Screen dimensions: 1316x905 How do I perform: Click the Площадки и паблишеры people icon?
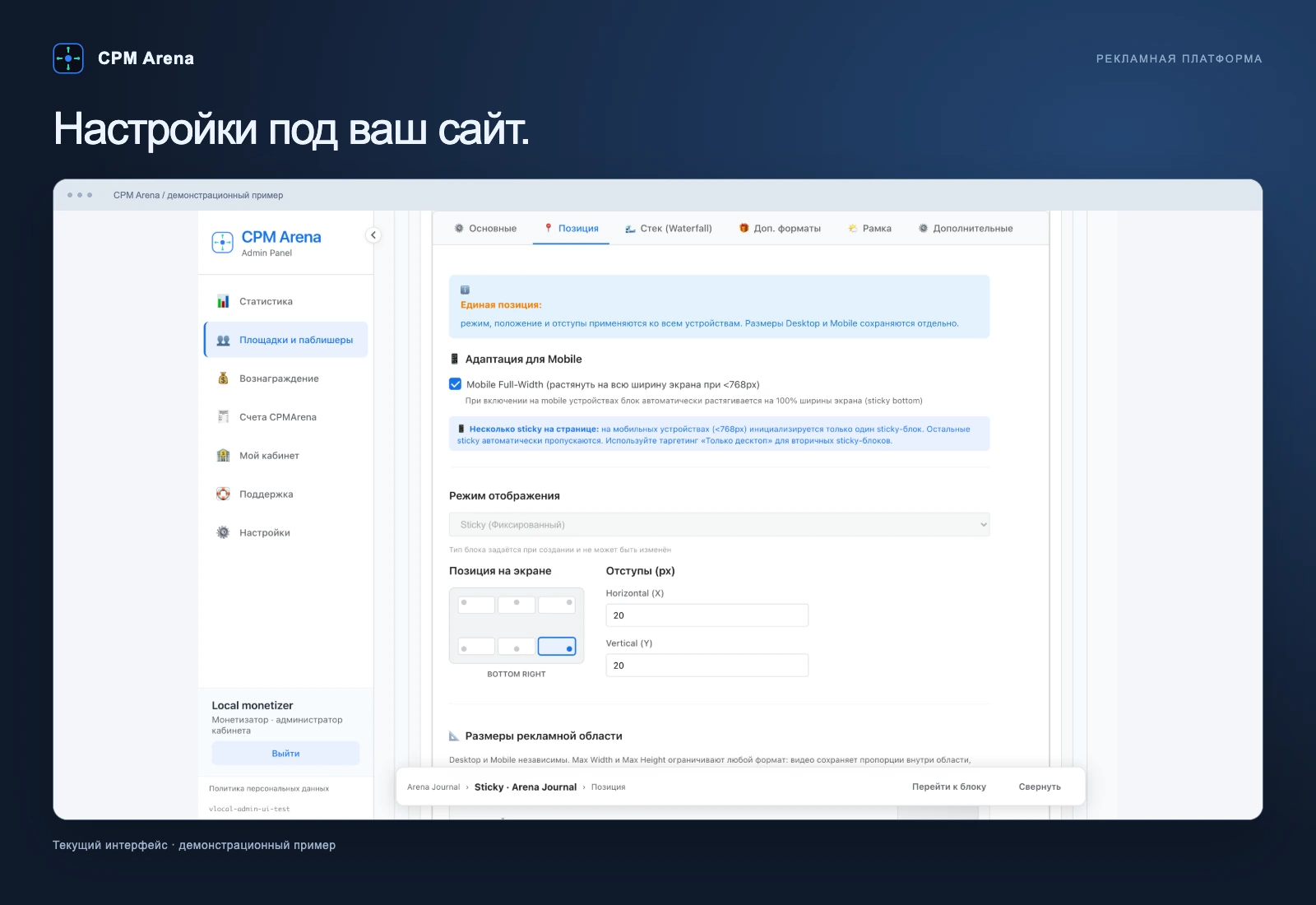223,340
